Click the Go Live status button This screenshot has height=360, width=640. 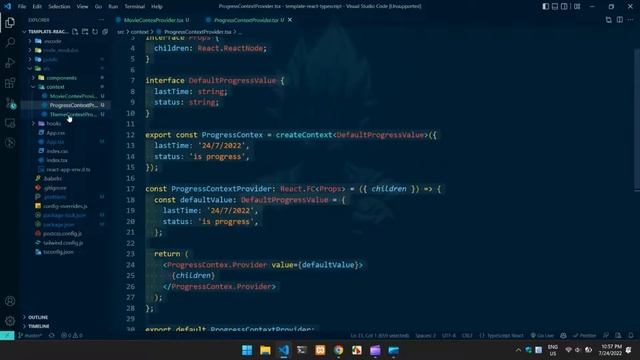pyautogui.click(x=542, y=336)
